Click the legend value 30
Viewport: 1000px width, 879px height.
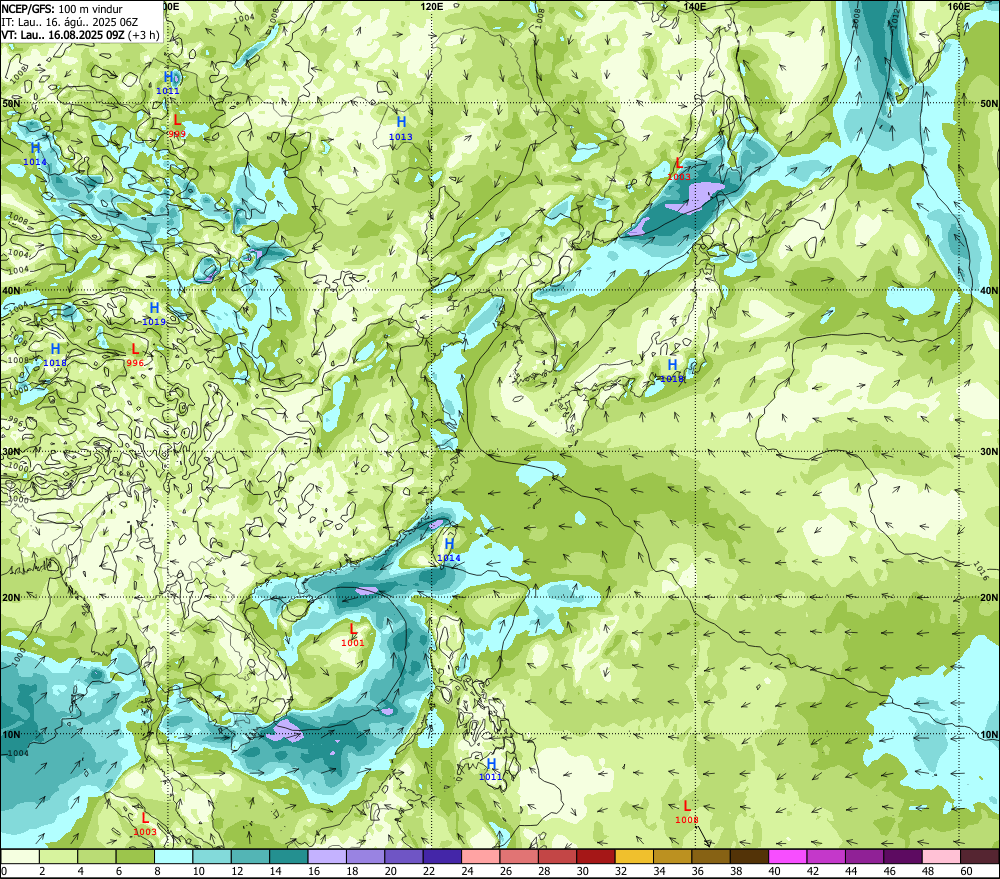582,871
